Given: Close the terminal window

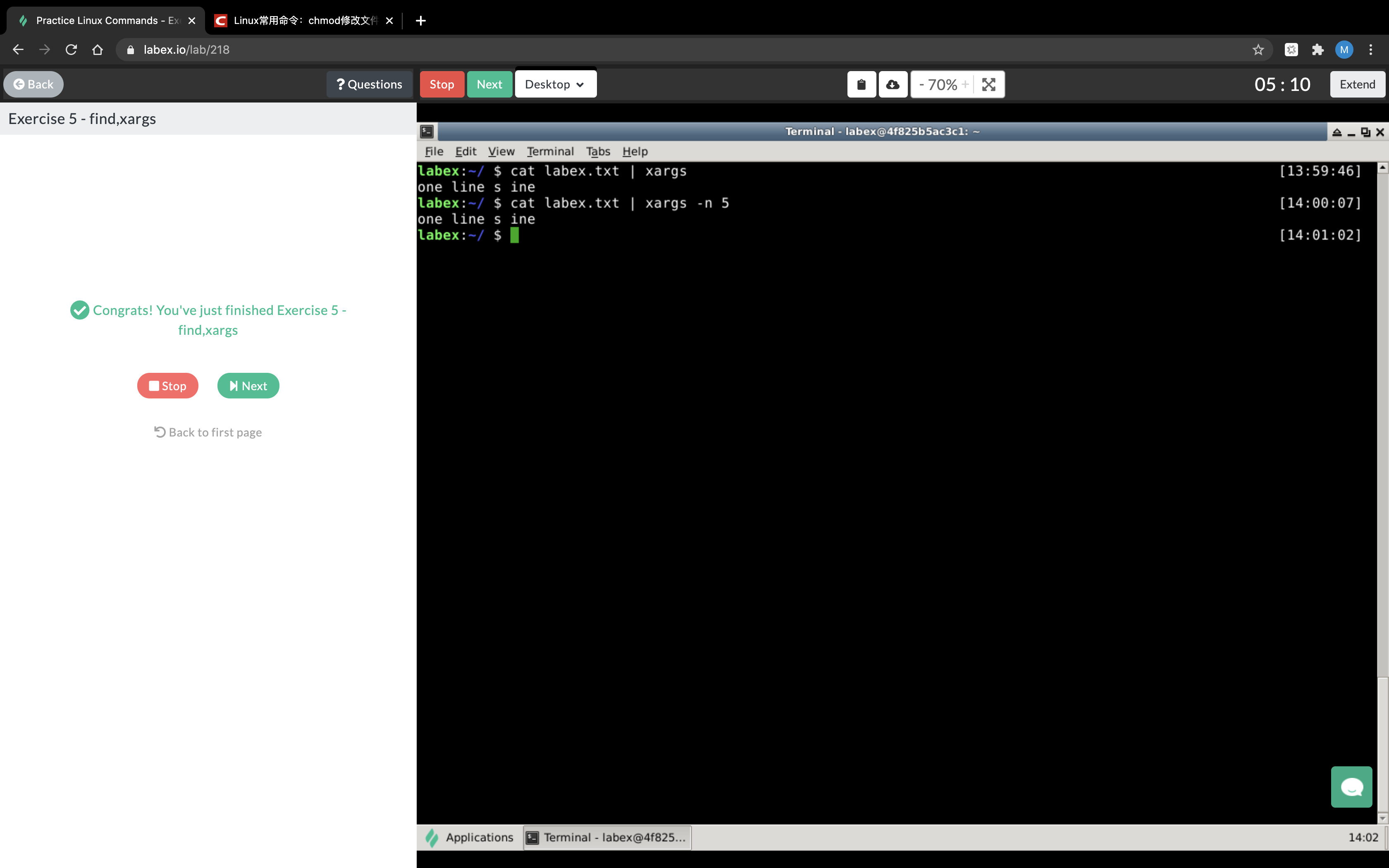Looking at the screenshot, I should 1380,132.
